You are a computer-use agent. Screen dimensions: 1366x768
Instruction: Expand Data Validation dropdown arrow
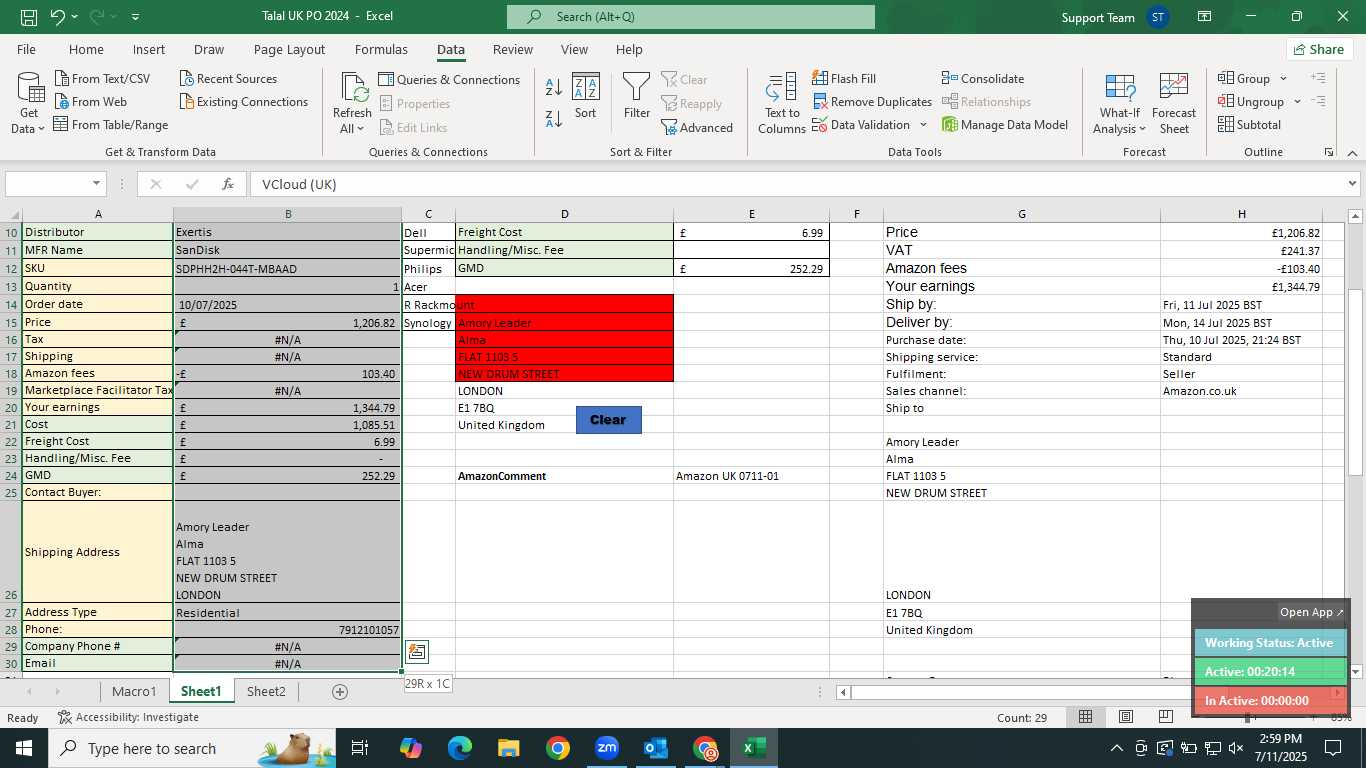(x=923, y=125)
